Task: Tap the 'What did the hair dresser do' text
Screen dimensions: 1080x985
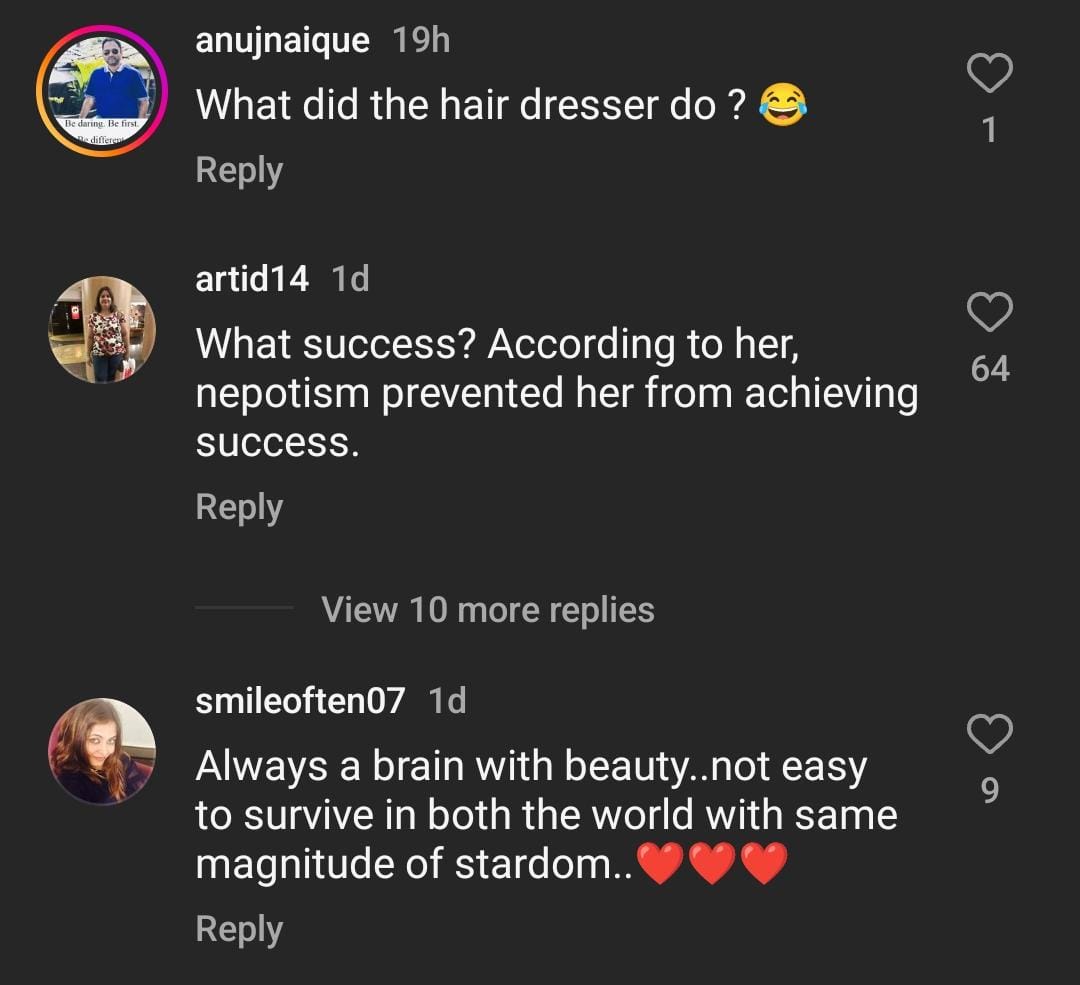Action: coord(470,105)
